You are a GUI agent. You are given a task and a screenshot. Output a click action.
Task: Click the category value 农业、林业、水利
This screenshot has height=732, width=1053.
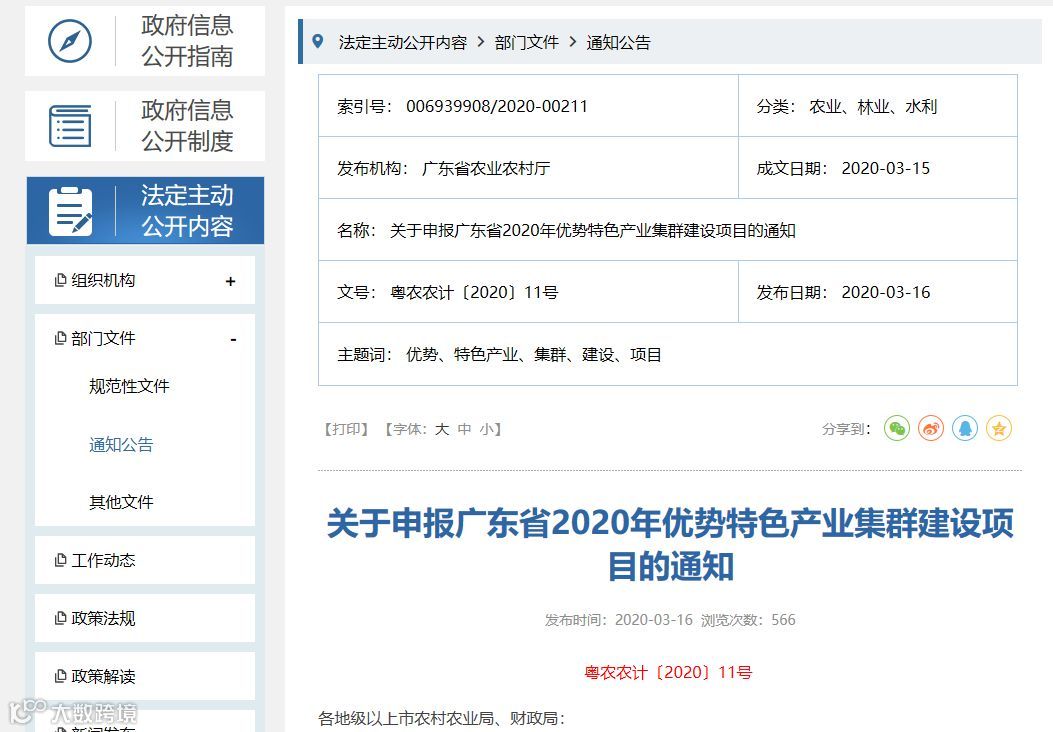pyautogui.click(x=873, y=106)
